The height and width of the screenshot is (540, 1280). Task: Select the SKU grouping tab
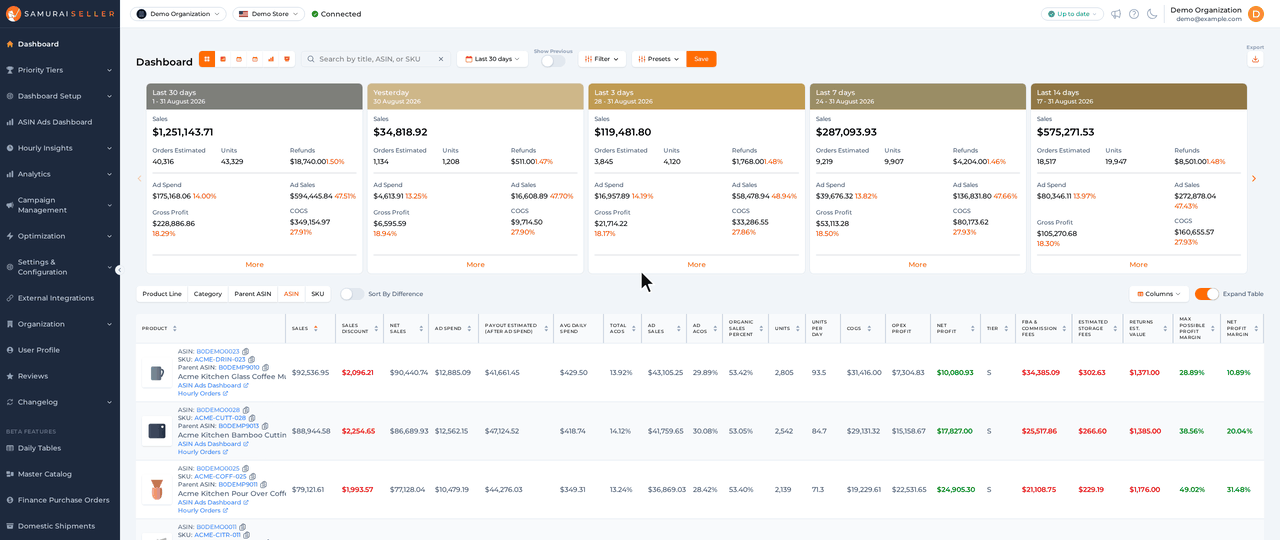[x=318, y=294]
